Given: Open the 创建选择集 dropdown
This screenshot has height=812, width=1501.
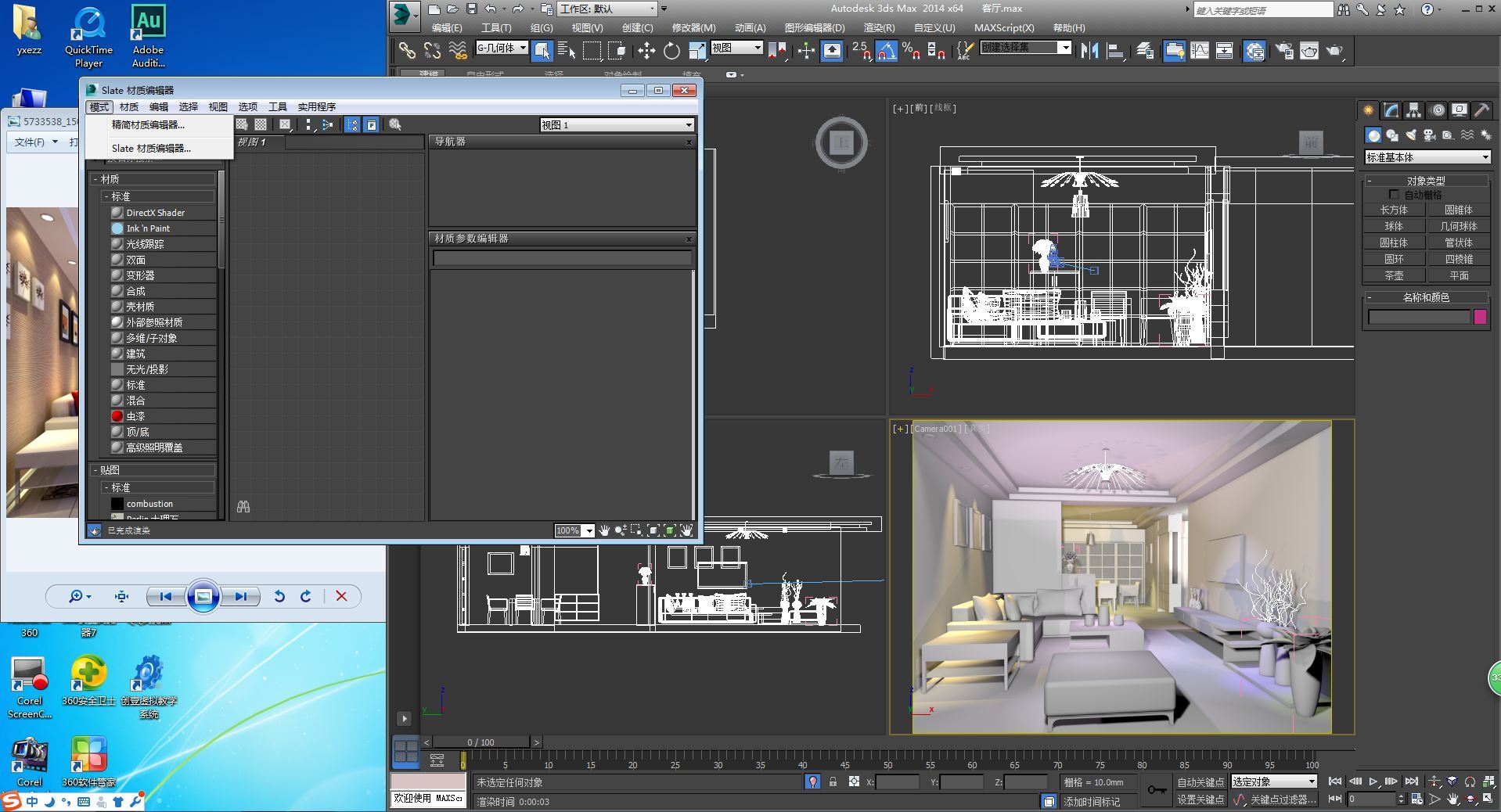Looking at the screenshot, I should (1026, 48).
